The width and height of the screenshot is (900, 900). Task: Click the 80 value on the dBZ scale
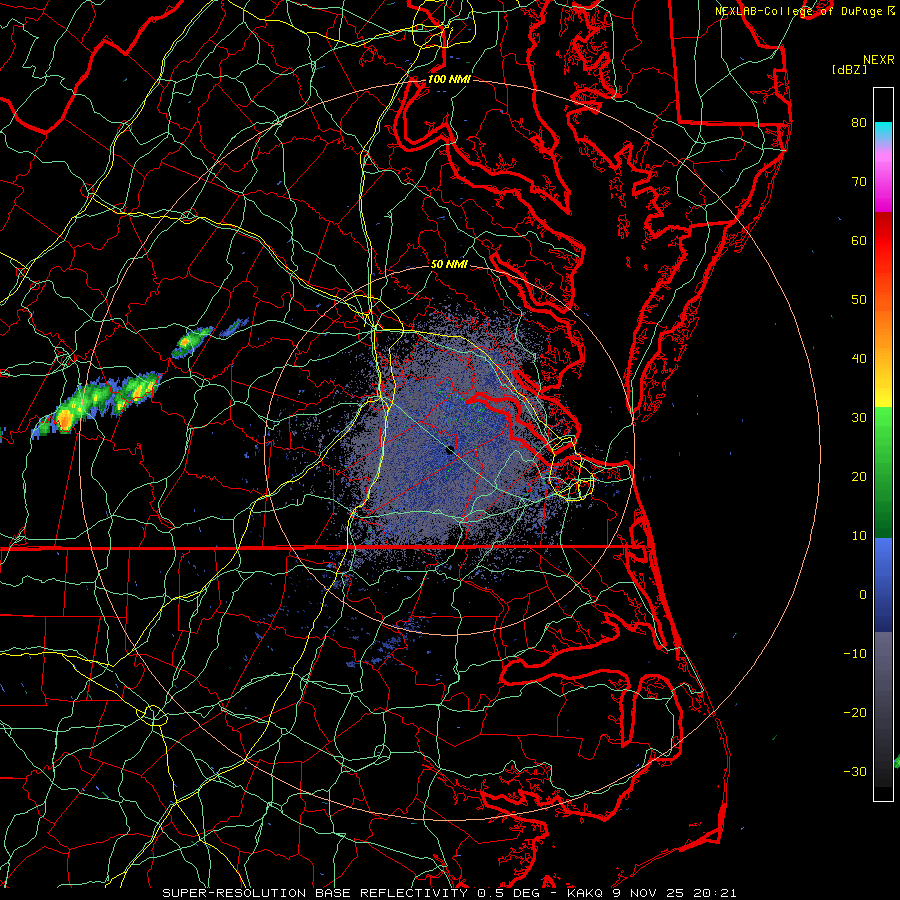coord(859,122)
